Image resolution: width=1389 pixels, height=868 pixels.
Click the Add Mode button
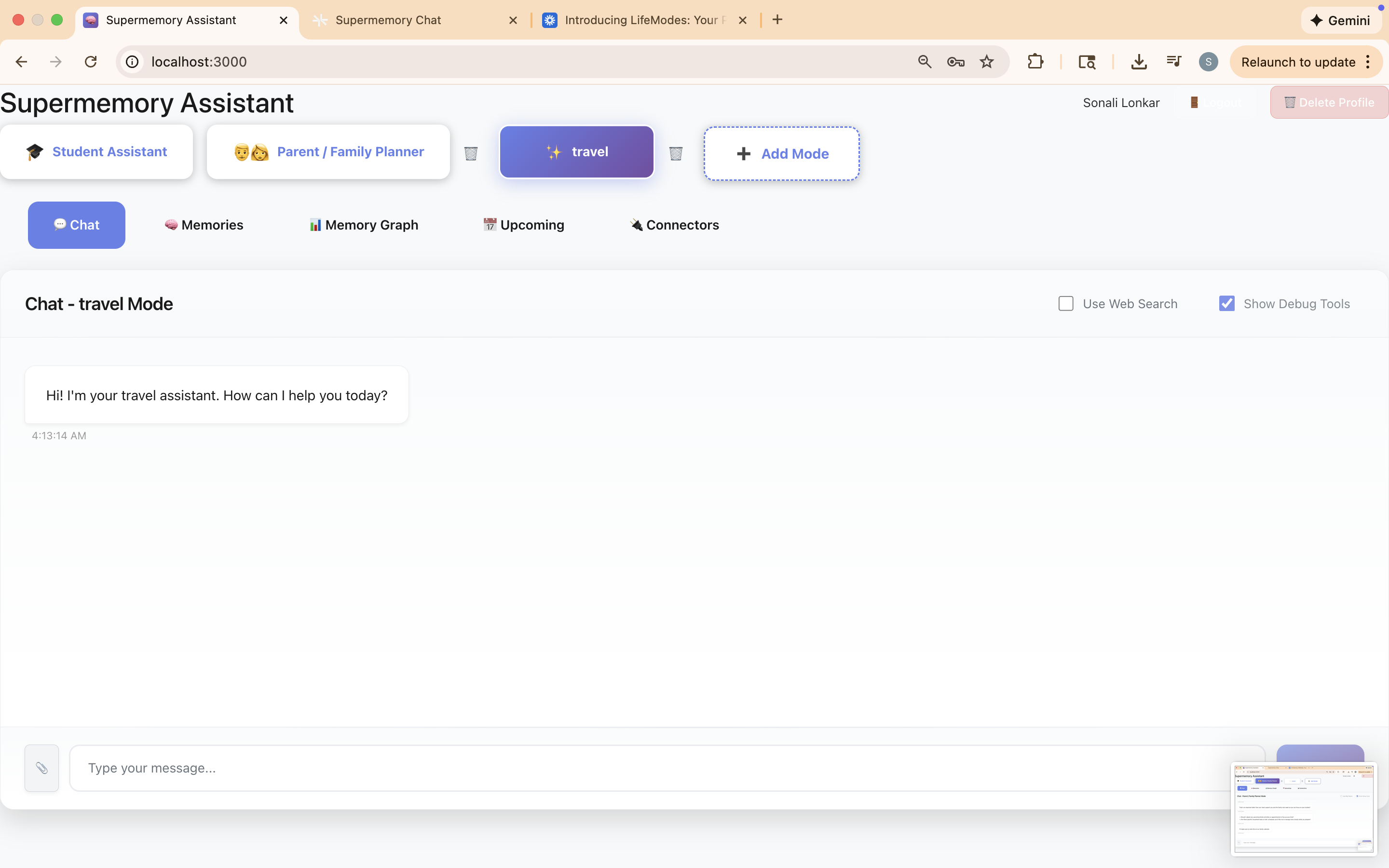(x=781, y=154)
